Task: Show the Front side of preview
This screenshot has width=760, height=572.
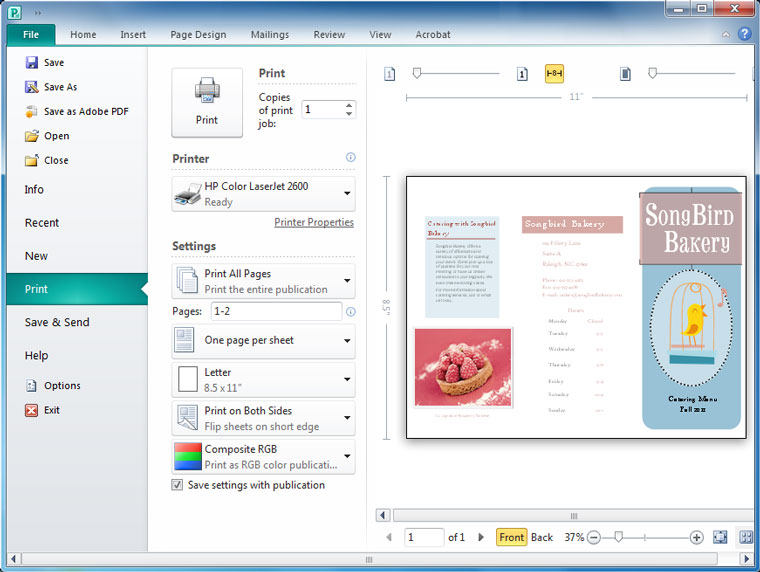Action: 511,537
